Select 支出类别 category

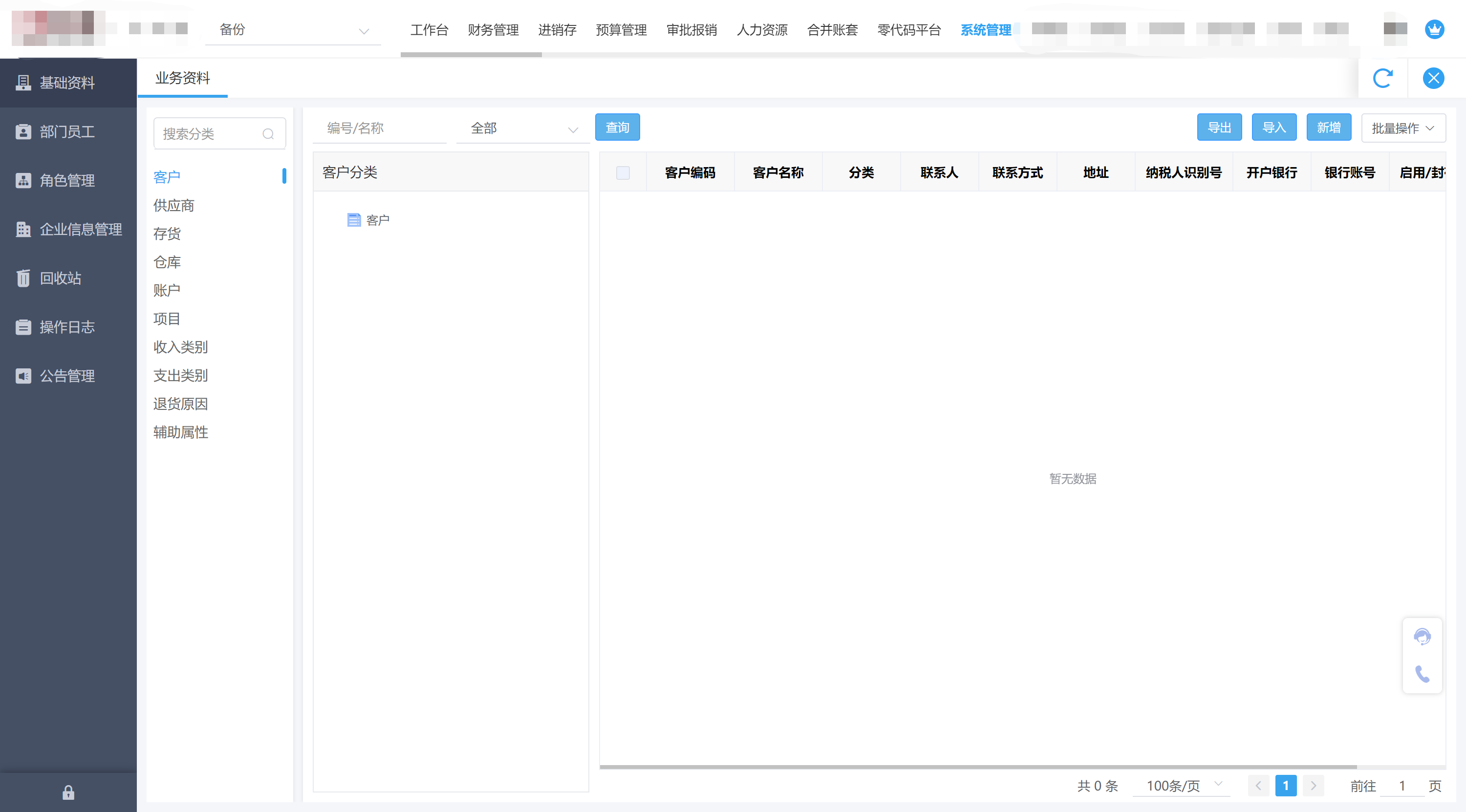coord(180,376)
